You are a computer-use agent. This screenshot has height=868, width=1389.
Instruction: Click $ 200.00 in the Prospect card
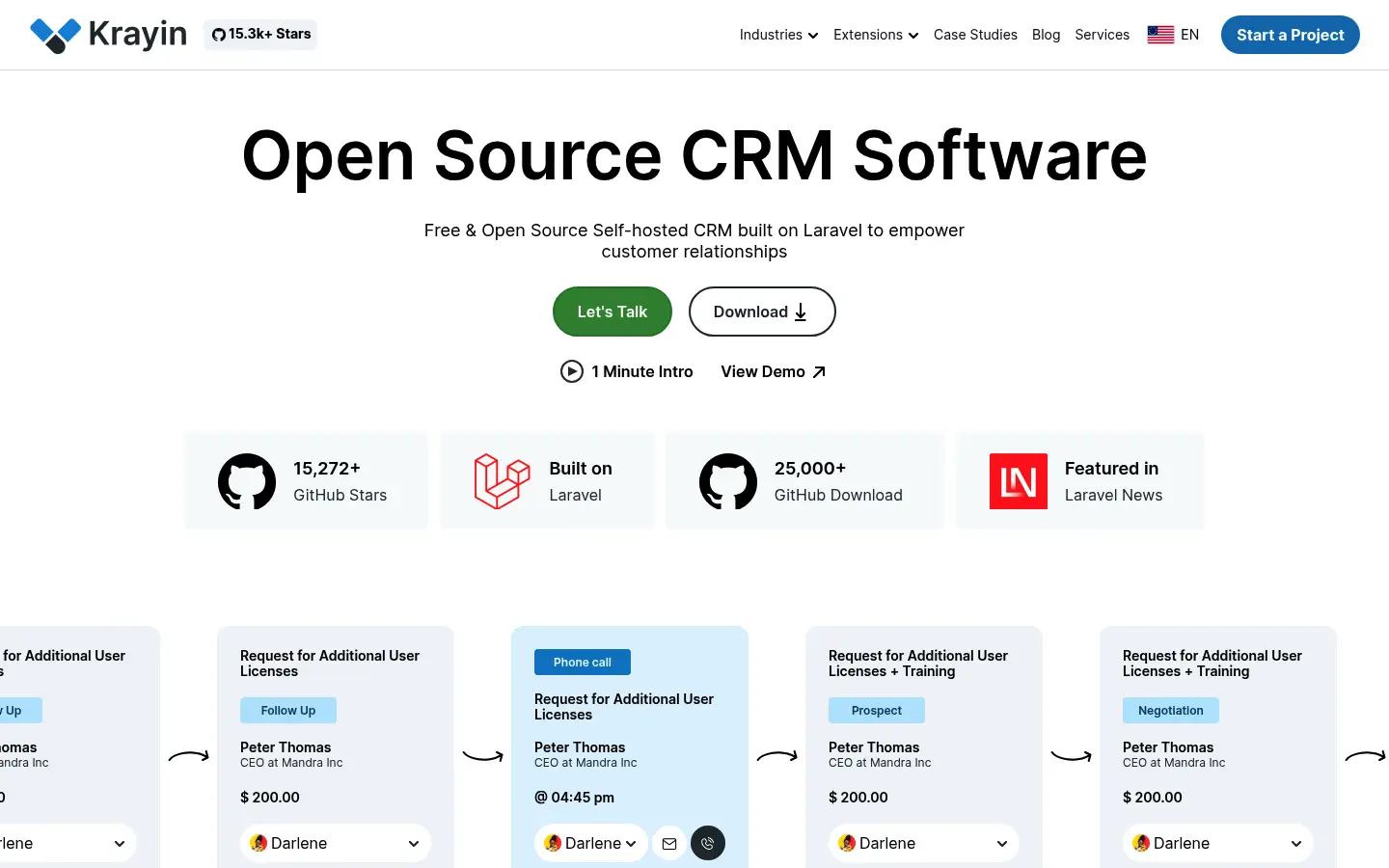tap(858, 798)
